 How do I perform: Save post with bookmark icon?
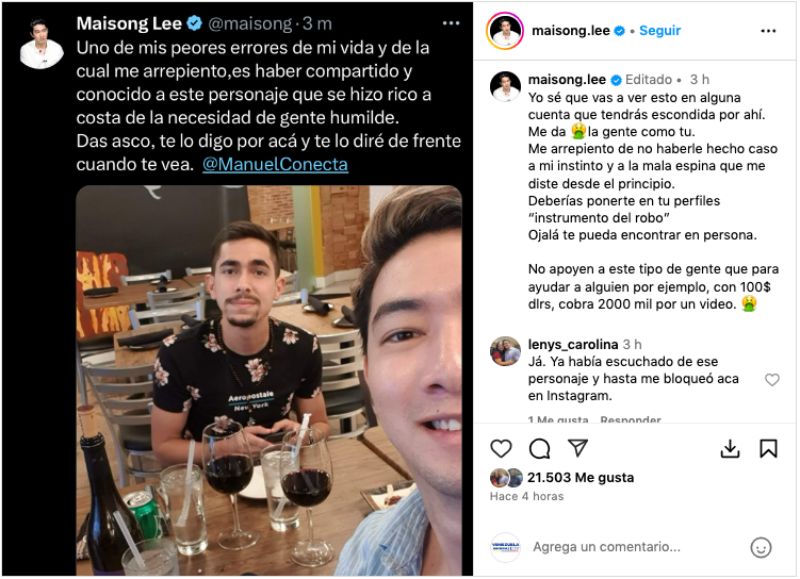point(768,448)
